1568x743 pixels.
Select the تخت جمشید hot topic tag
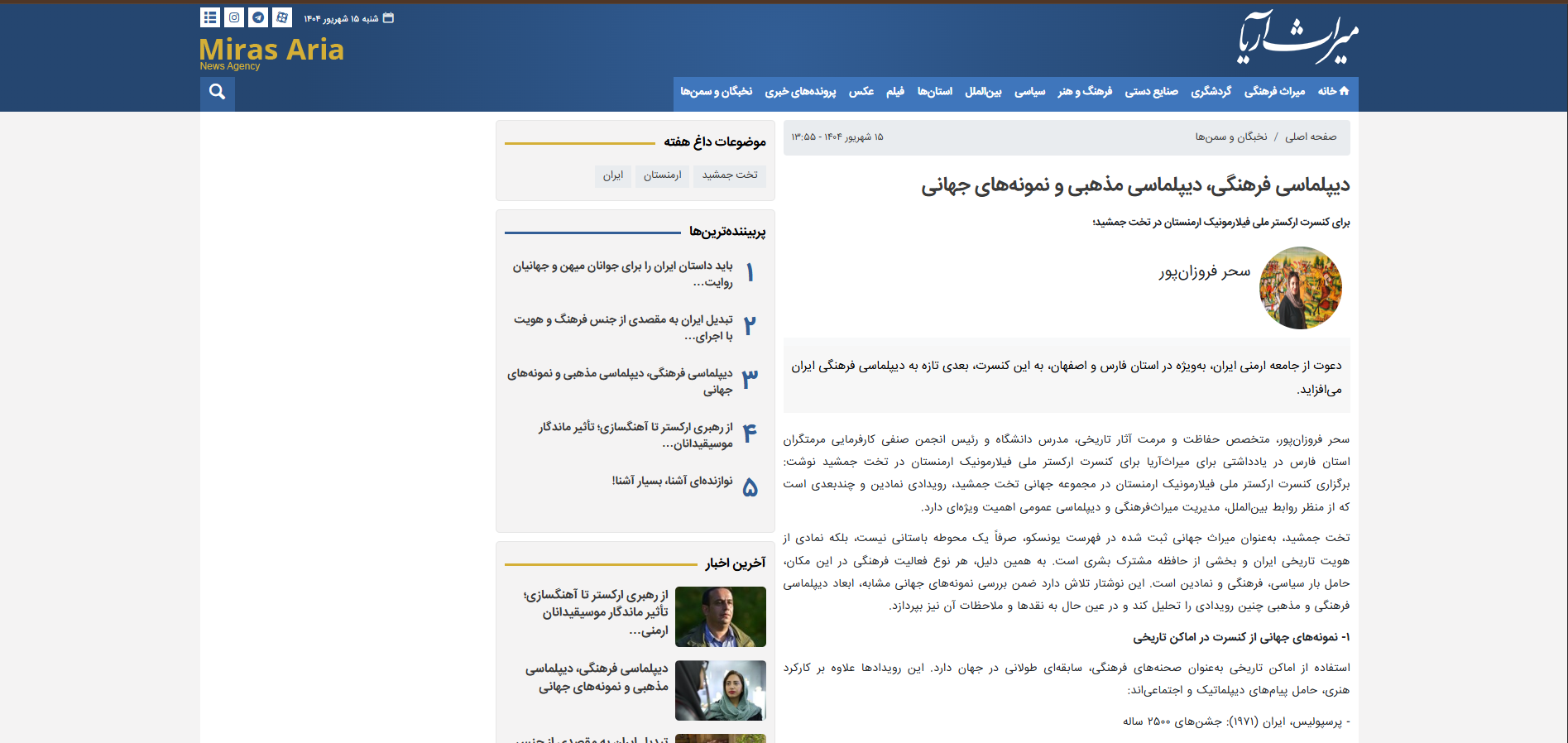point(730,175)
